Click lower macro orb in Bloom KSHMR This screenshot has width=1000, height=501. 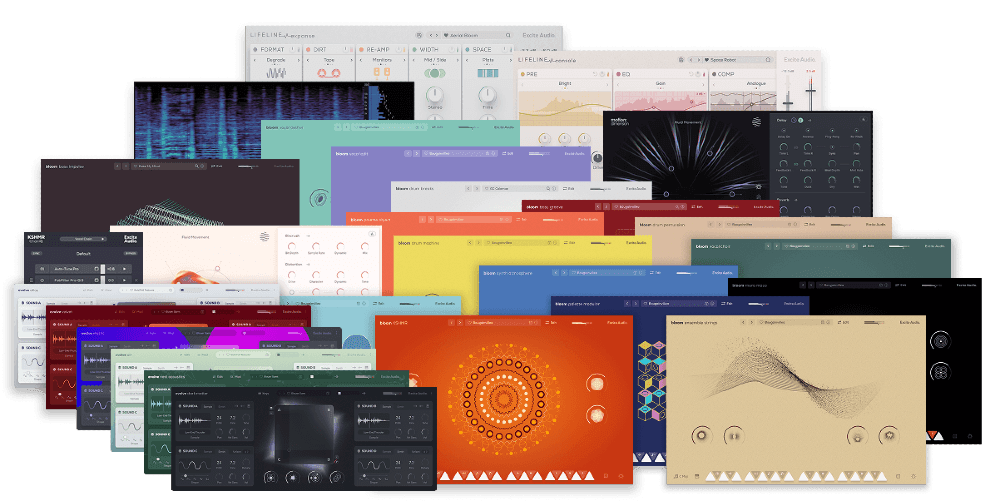pos(596,416)
